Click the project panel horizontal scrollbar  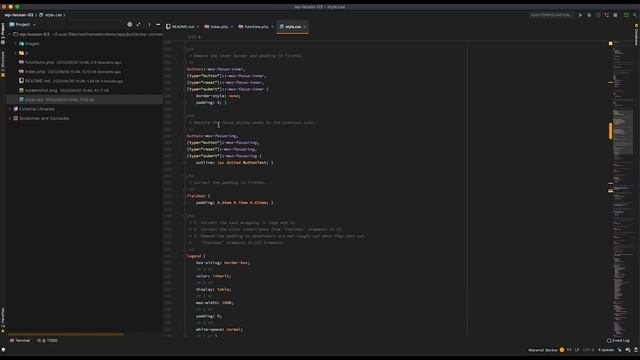[x=65, y=334]
